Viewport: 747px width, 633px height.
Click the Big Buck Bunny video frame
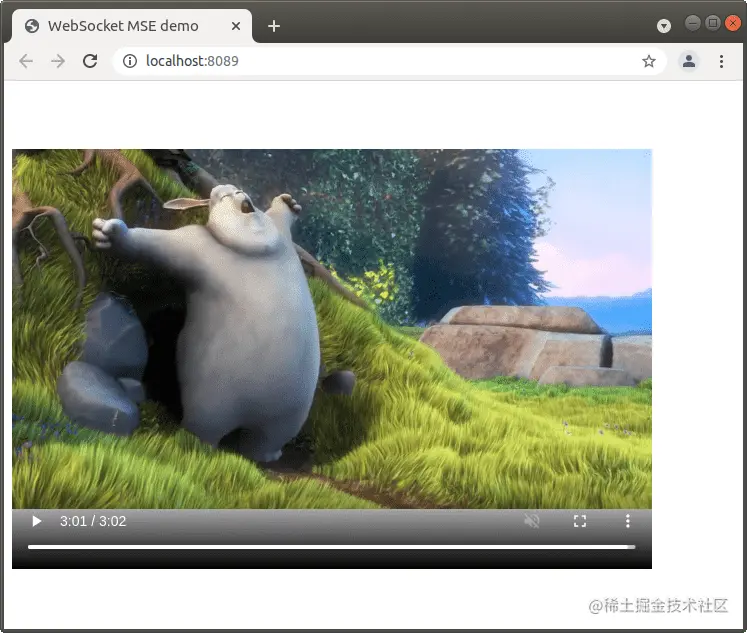pos(332,329)
